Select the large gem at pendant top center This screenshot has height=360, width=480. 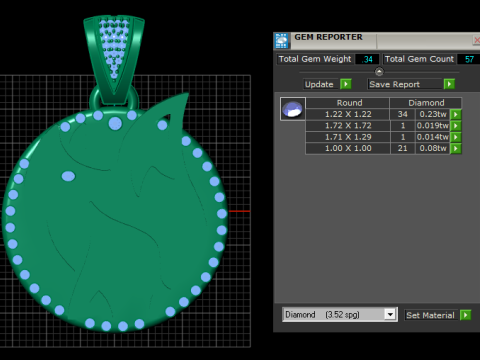pos(115,124)
